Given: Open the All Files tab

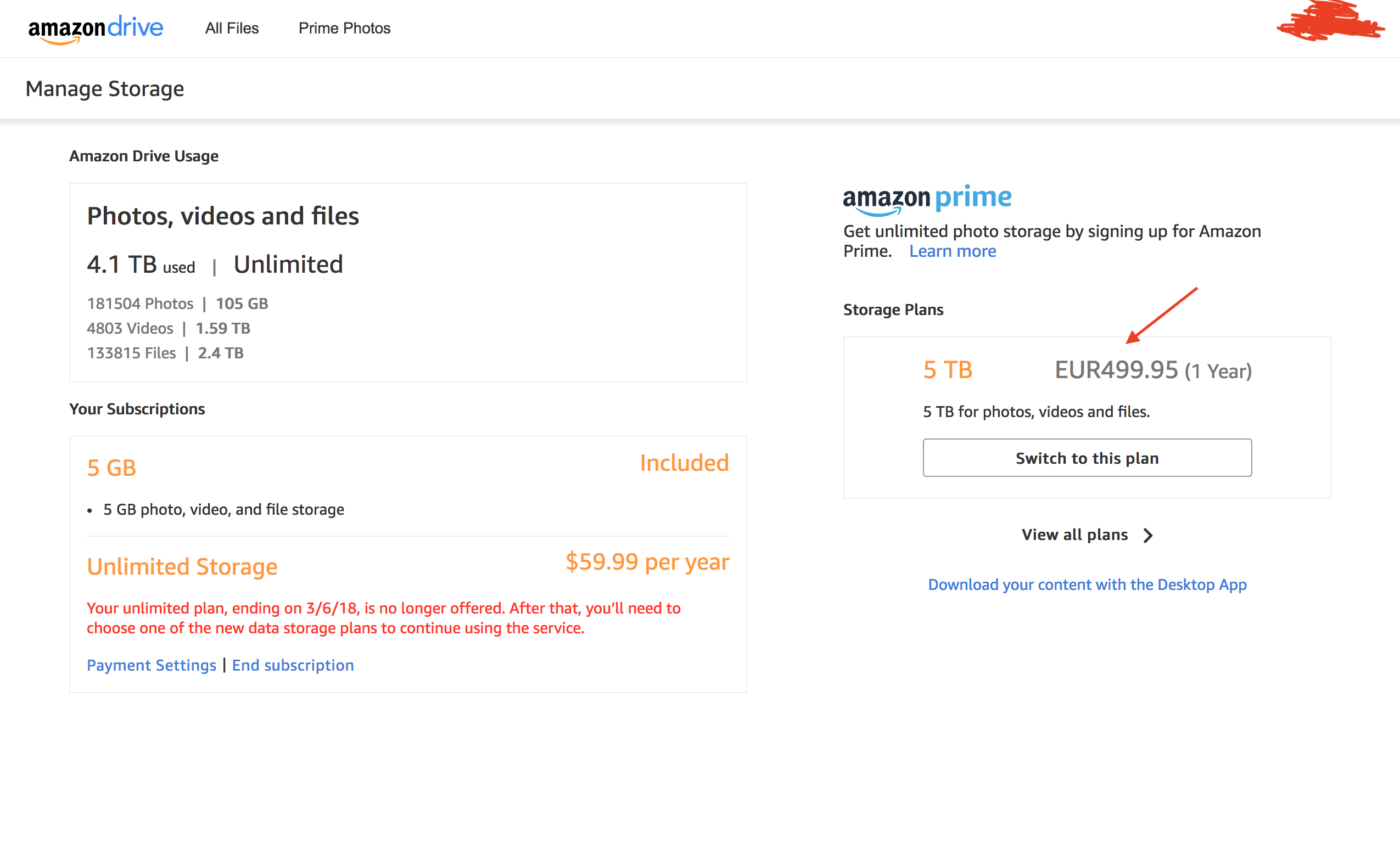Looking at the screenshot, I should click(x=231, y=29).
